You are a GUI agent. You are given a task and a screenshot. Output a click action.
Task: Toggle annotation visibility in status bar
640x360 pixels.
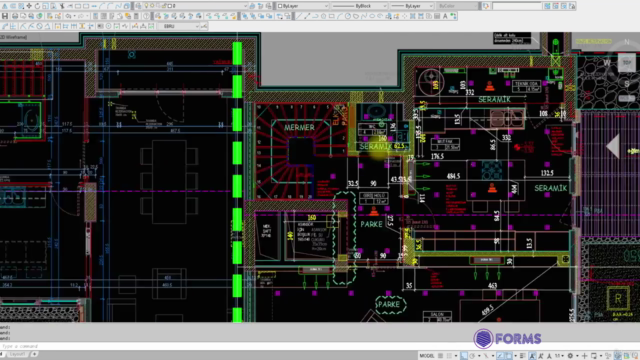click(533, 356)
